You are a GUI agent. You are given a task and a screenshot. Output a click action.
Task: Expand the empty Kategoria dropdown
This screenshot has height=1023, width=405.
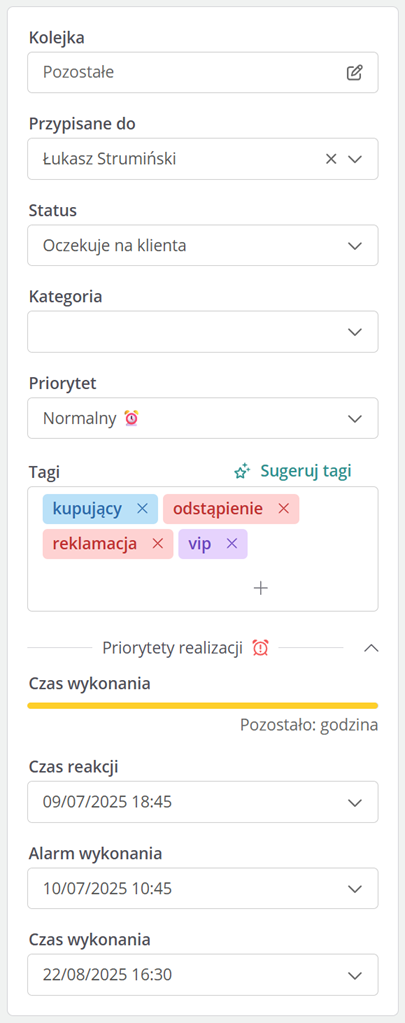pos(202,331)
